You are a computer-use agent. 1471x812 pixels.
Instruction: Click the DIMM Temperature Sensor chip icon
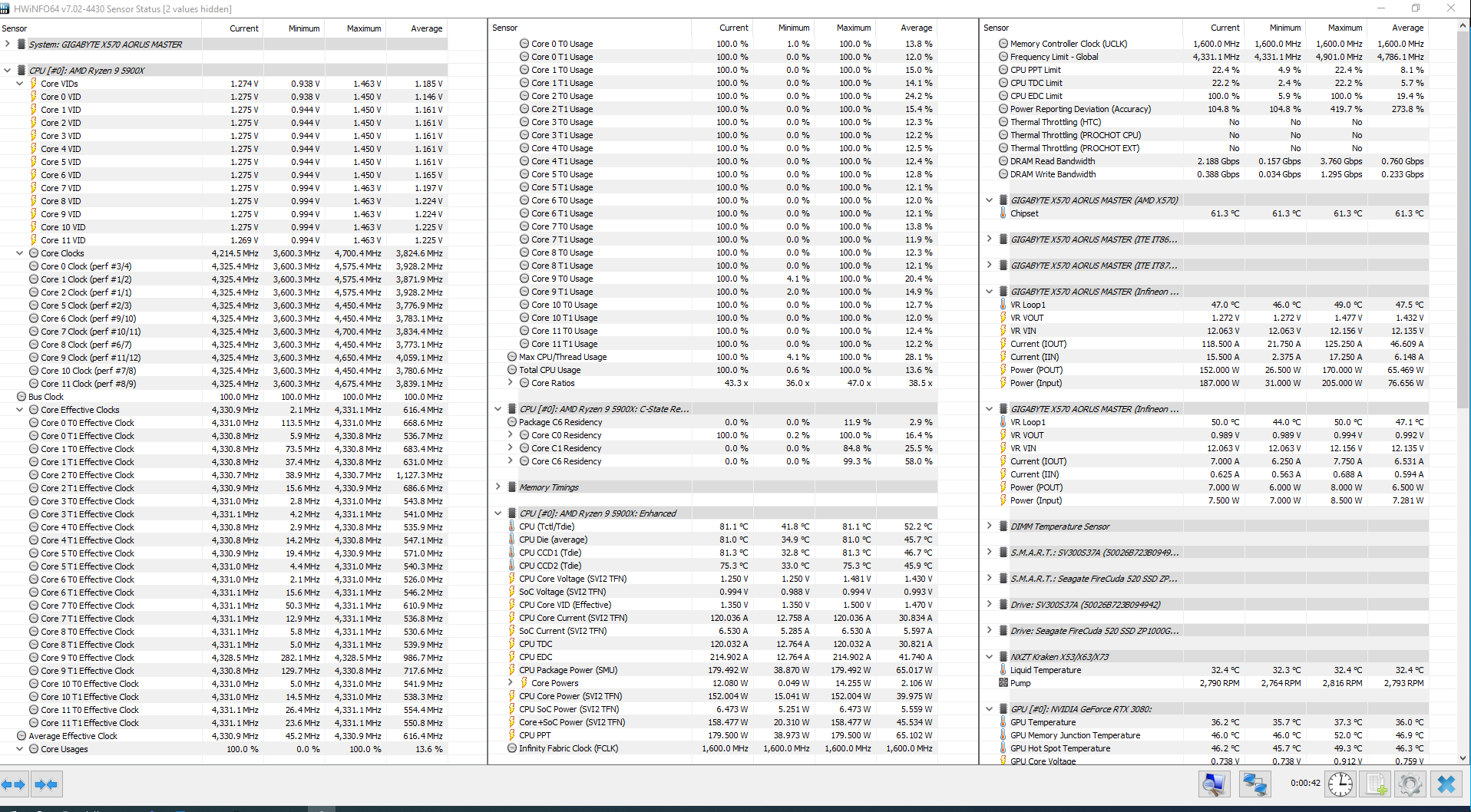[x=1003, y=526]
